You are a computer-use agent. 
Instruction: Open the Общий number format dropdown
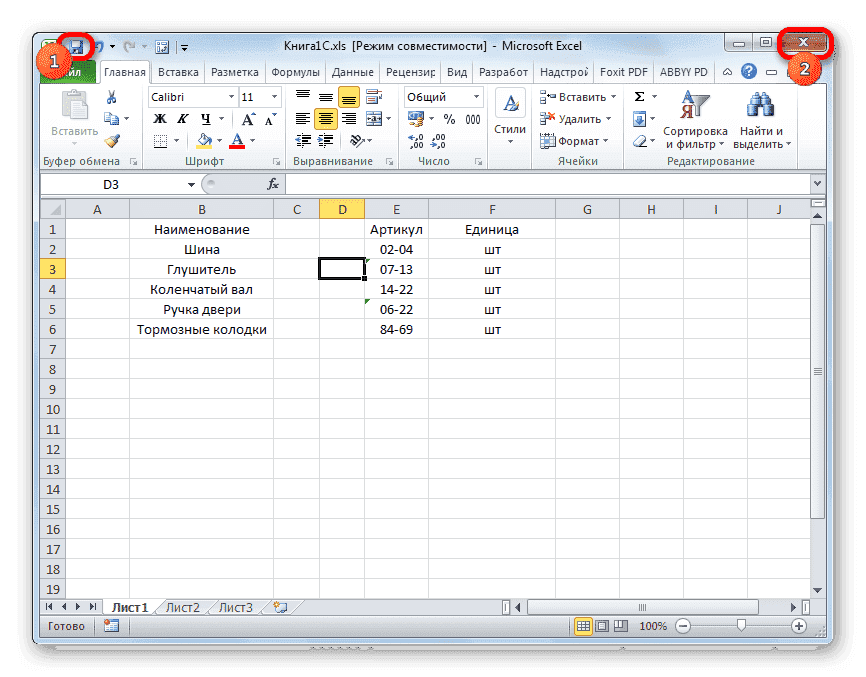click(477, 96)
